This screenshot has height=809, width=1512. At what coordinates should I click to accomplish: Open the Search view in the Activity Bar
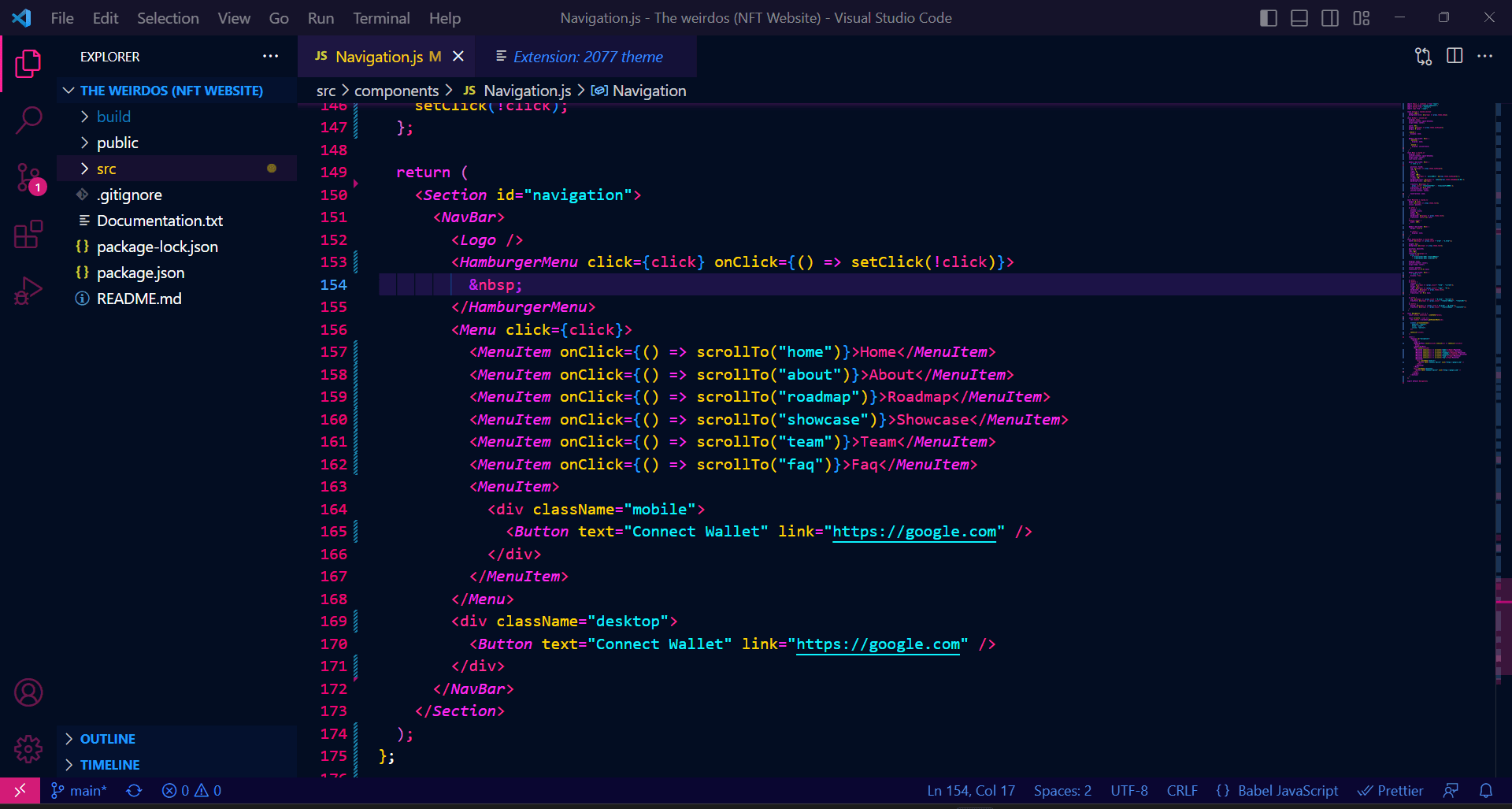[x=28, y=120]
